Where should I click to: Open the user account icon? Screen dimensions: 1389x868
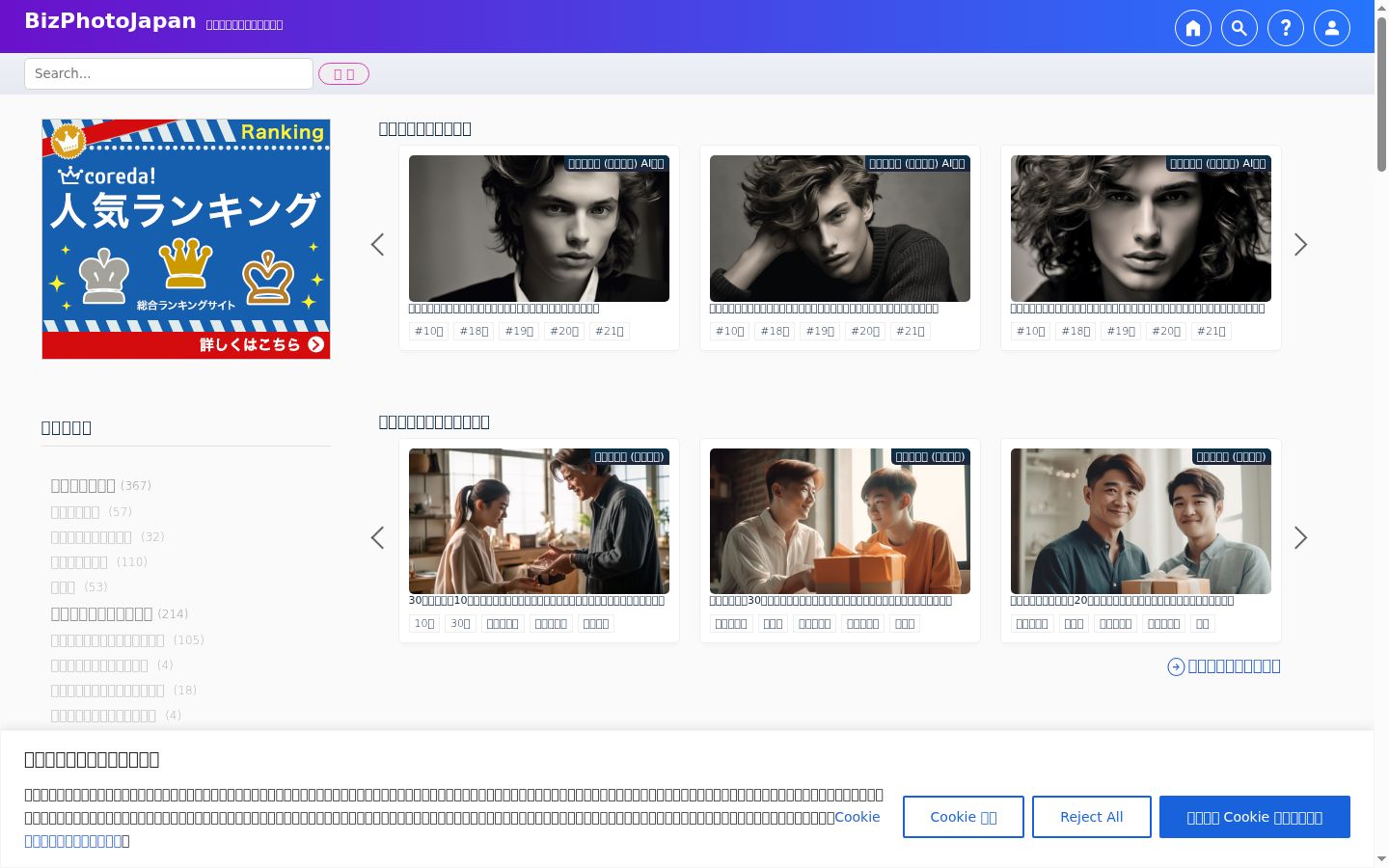(x=1332, y=28)
